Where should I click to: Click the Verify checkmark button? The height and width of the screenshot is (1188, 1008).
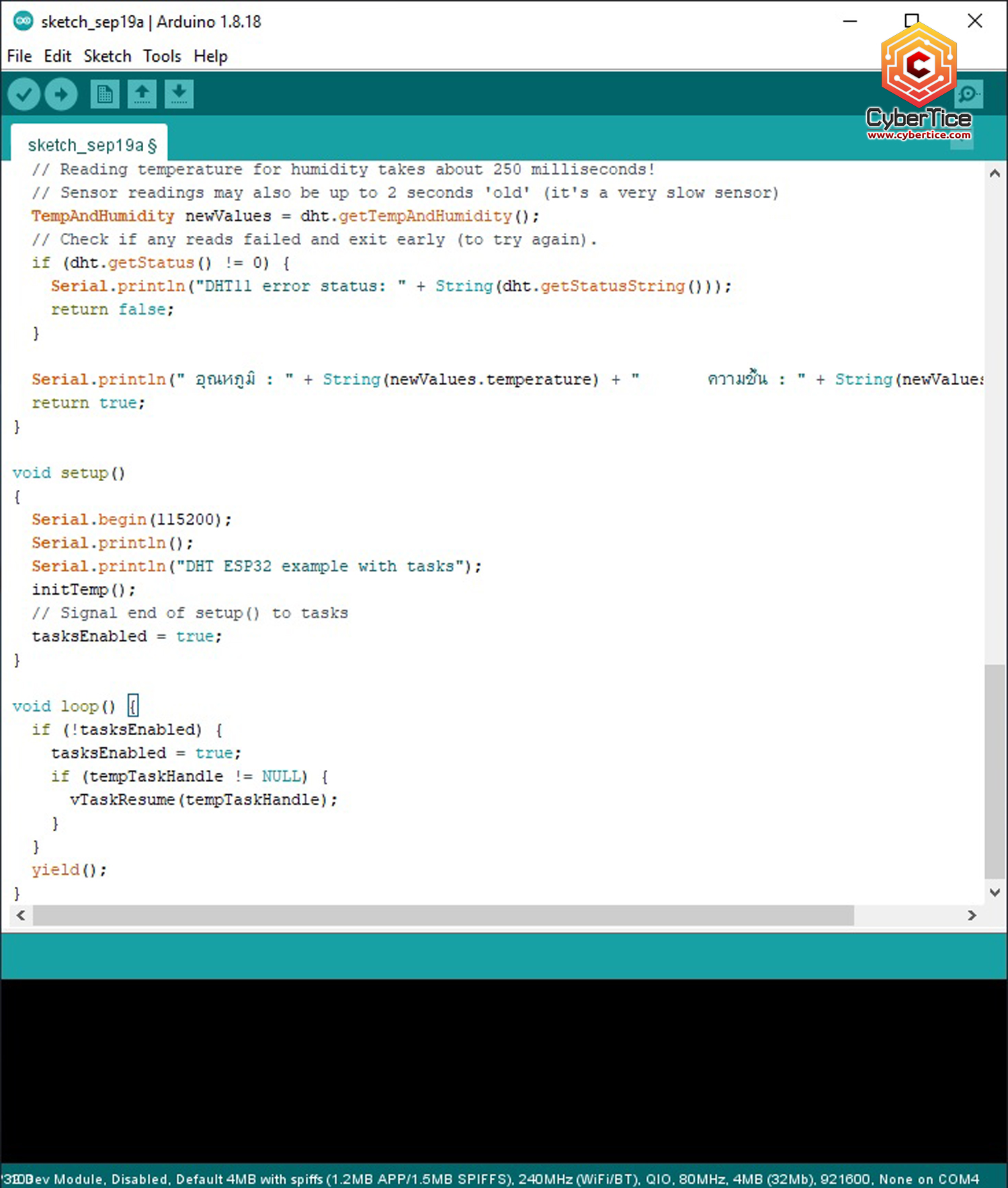click(24, 95)
